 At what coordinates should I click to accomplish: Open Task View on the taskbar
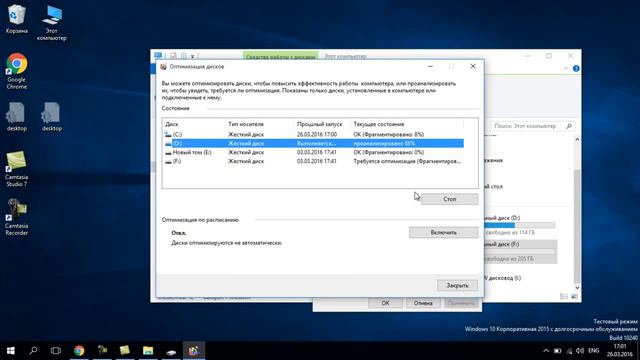pos(56,351)
